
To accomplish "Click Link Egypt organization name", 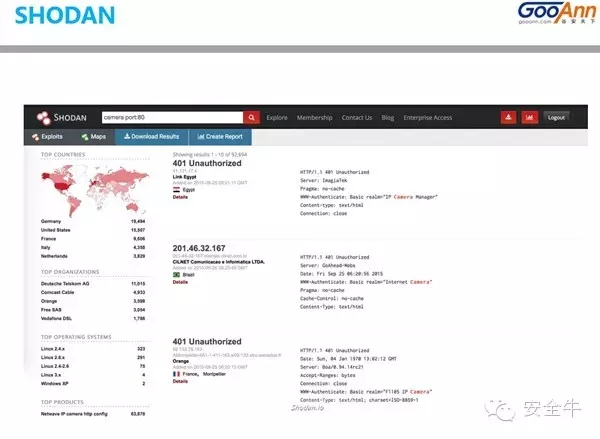I will 184,177.
